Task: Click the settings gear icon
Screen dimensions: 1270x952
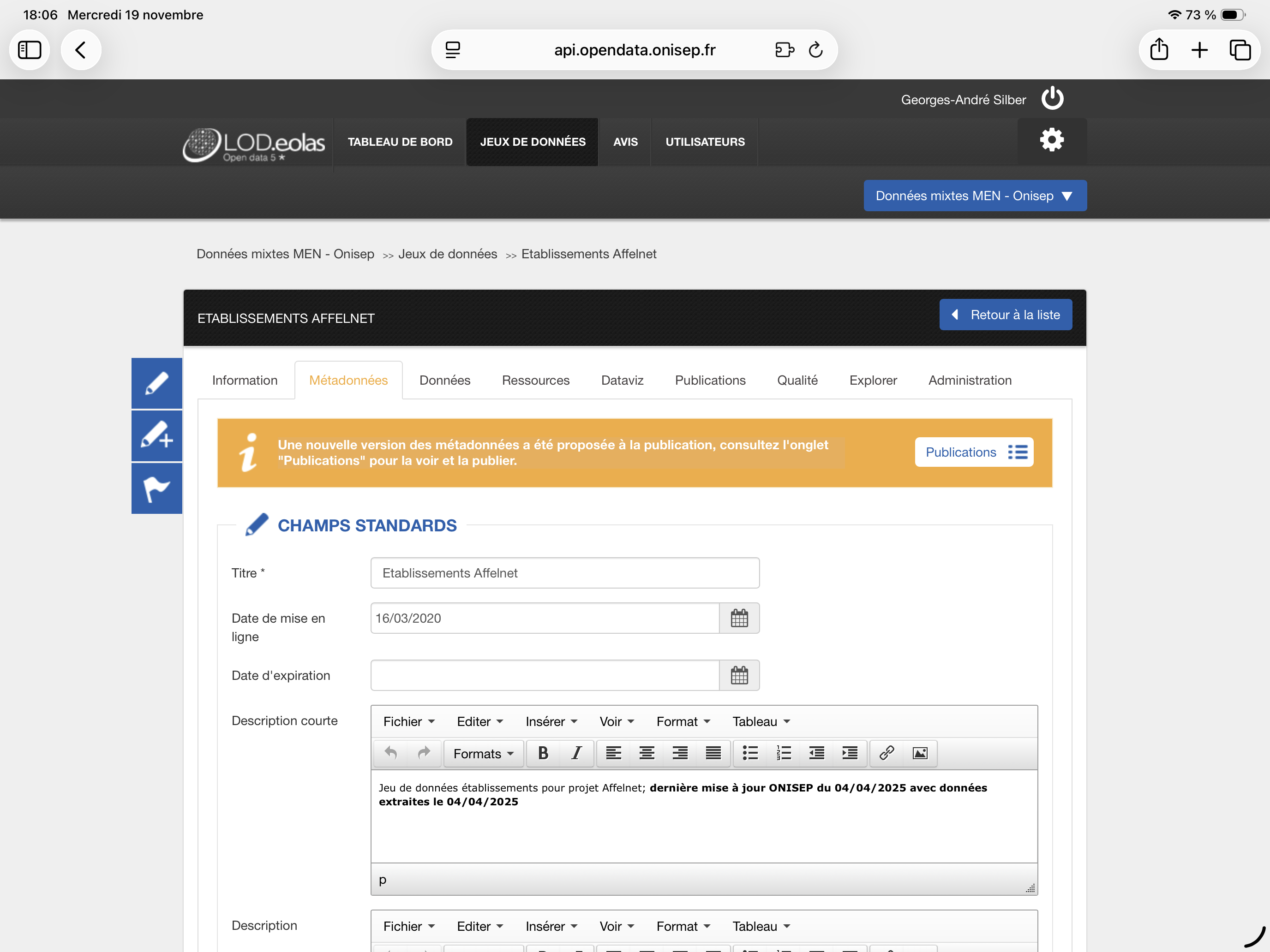Action: pos(1051,140)
